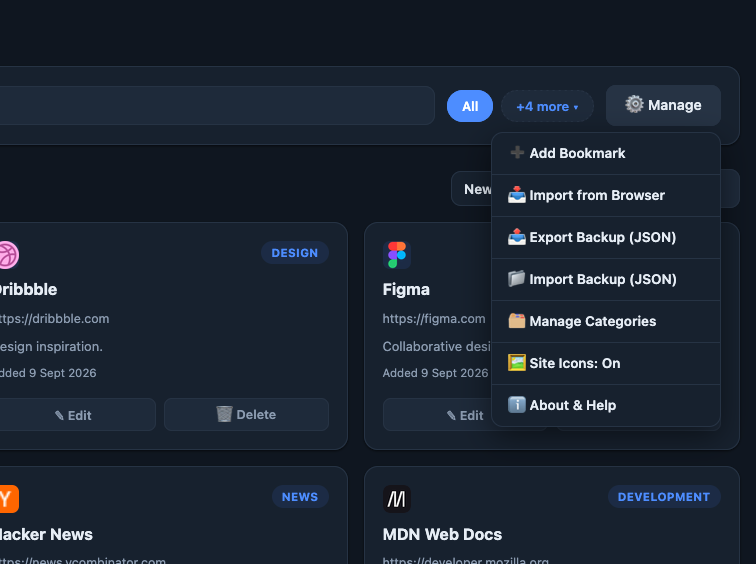Click the trash can icon on Dribbble card

(x=224, y=414)
